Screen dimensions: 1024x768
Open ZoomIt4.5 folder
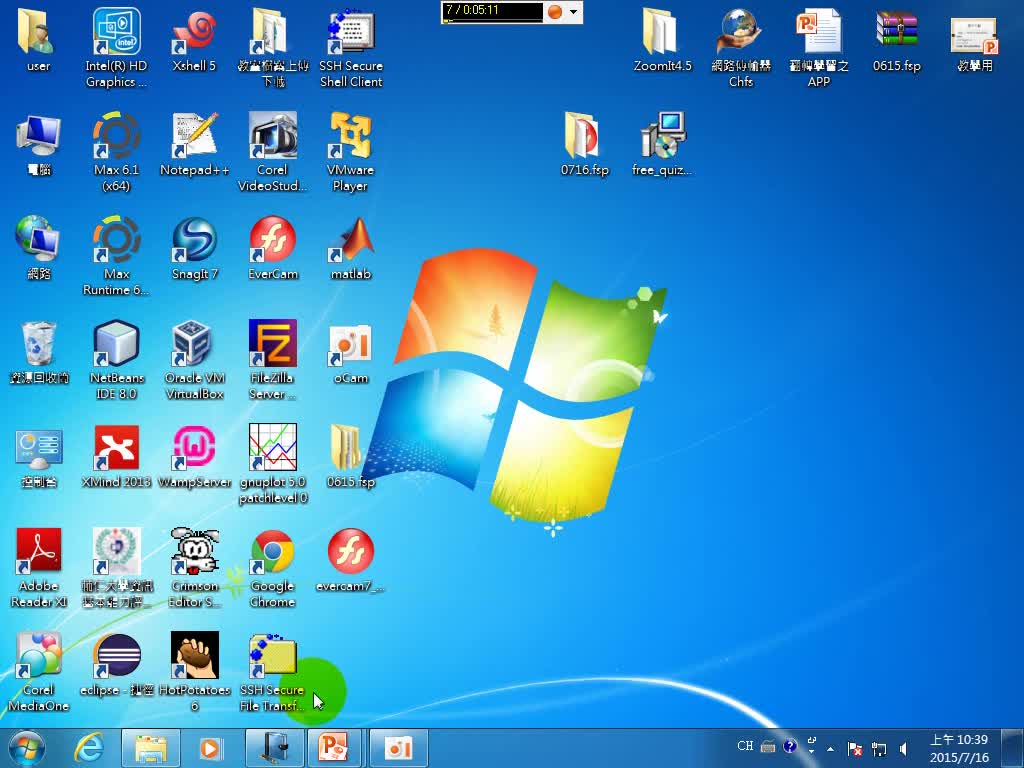pos(662,40)
